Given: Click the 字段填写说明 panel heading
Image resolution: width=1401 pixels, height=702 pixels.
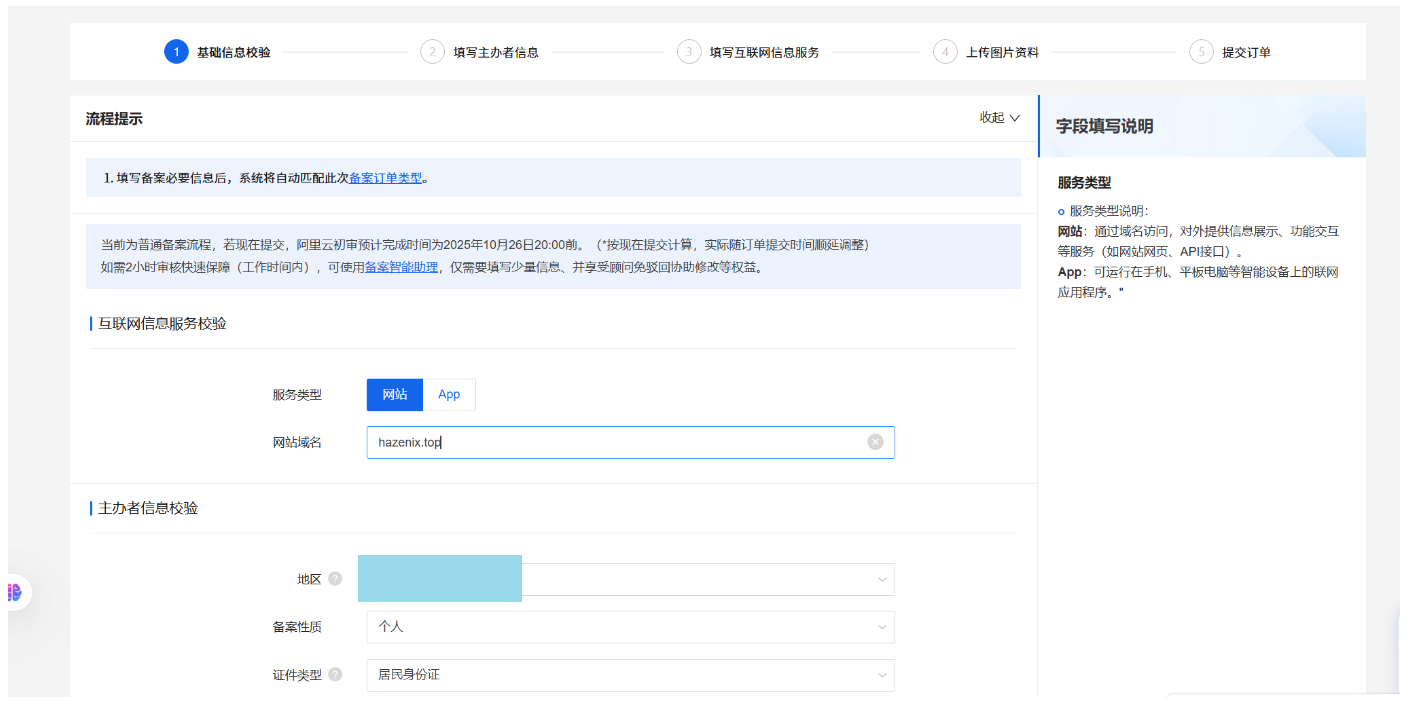Looking at the screenshot, I should (1104, 126).
